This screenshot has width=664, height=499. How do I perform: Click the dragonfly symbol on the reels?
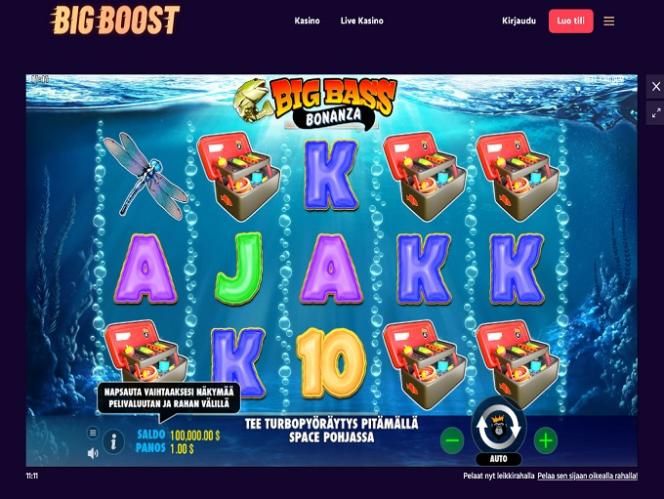click(144, 176)
